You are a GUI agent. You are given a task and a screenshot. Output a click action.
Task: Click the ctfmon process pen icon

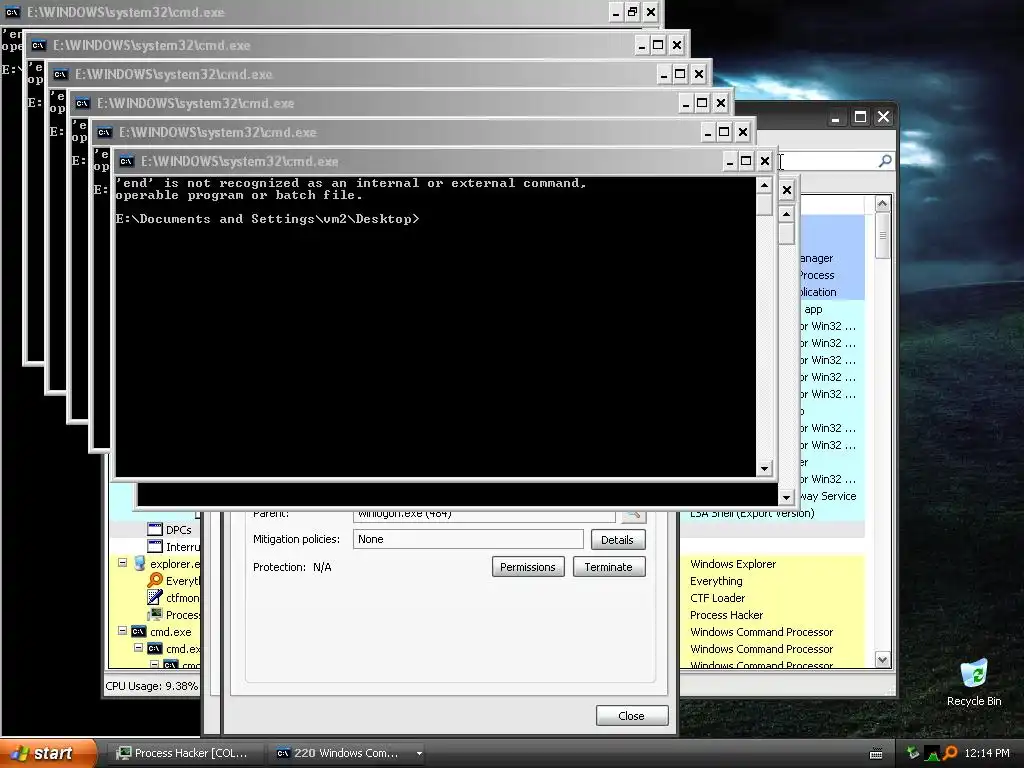(155, 597)
